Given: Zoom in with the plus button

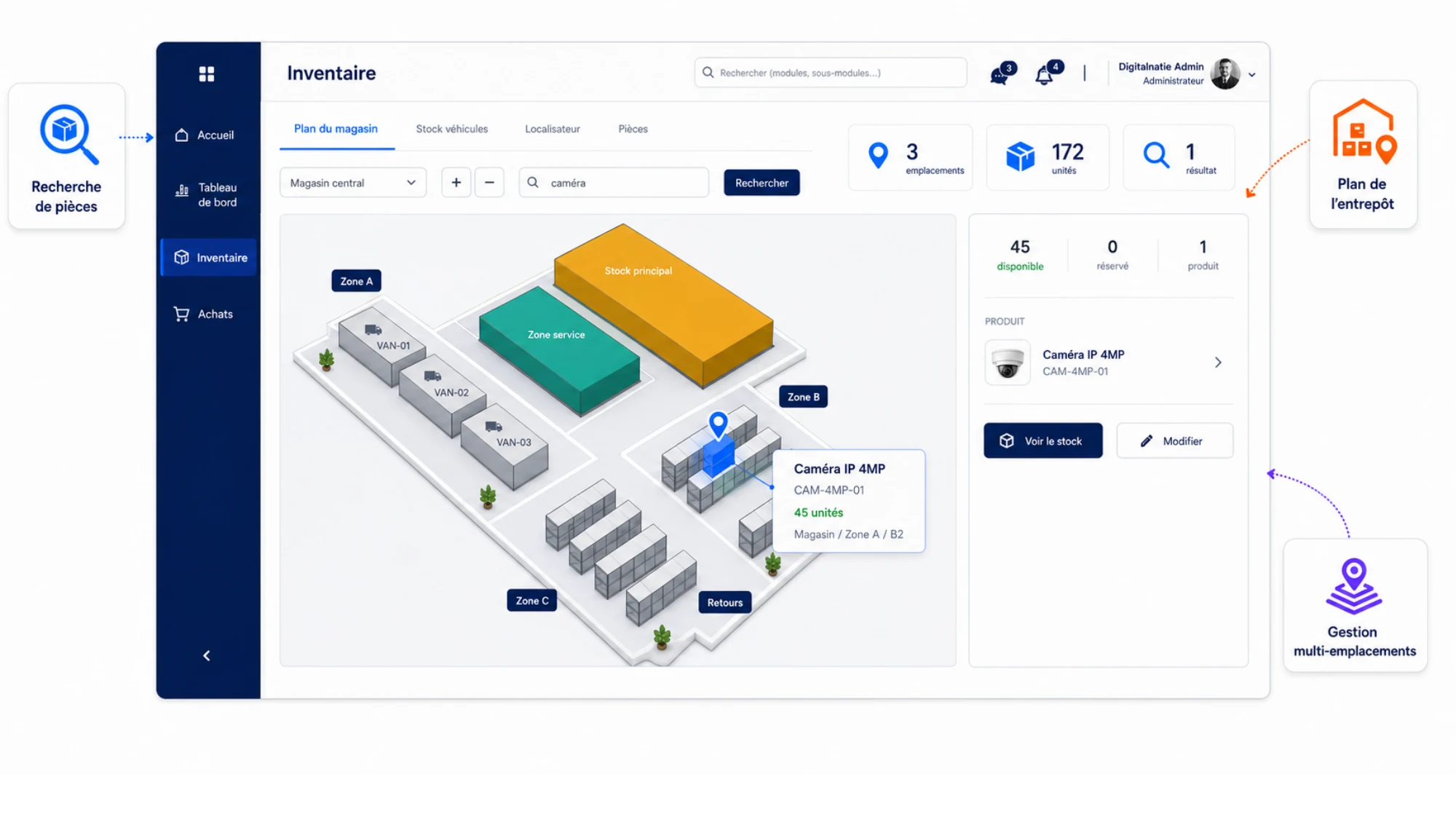Looking at the screenshot, I should point(456,183).
